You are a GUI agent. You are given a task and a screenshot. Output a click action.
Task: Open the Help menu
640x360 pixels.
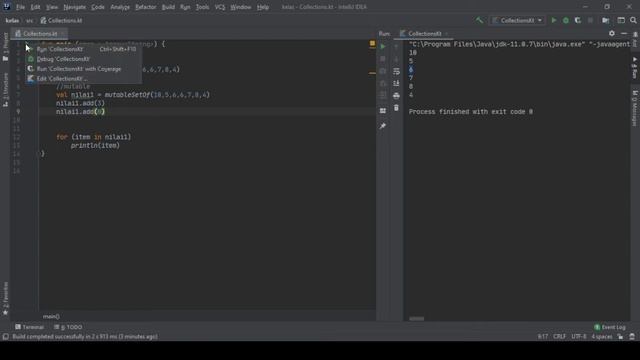click(x=263, y=7)
